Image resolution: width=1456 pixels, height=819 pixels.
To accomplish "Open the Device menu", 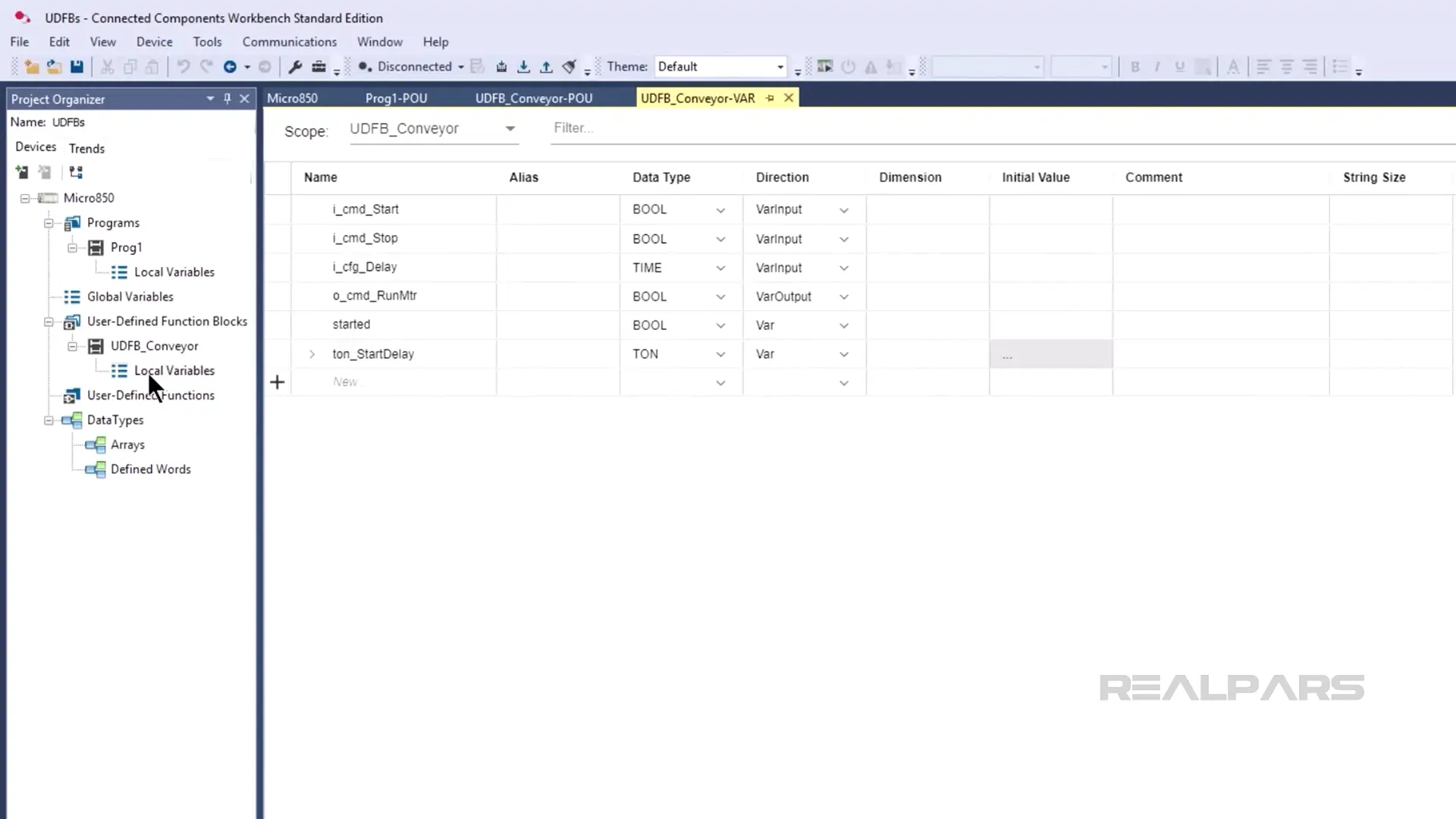I will [154, 42].
